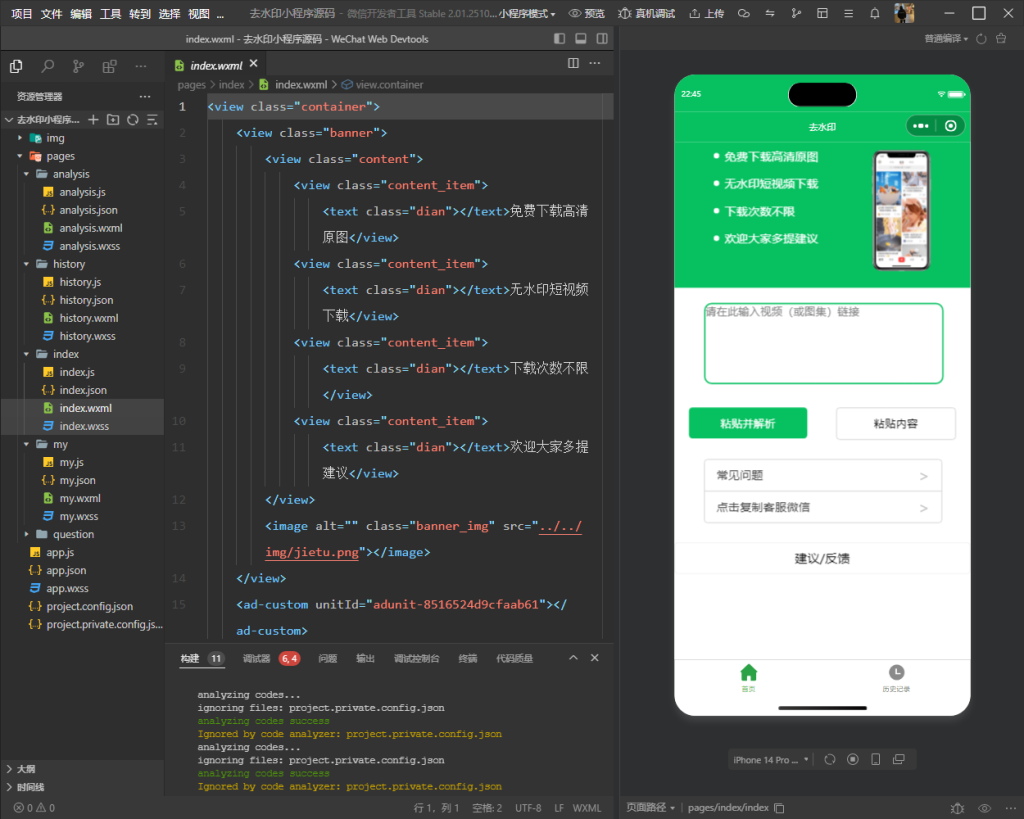Collapse the analysis folder
The width and height of the screenshot is (1024, 819).
71,174
